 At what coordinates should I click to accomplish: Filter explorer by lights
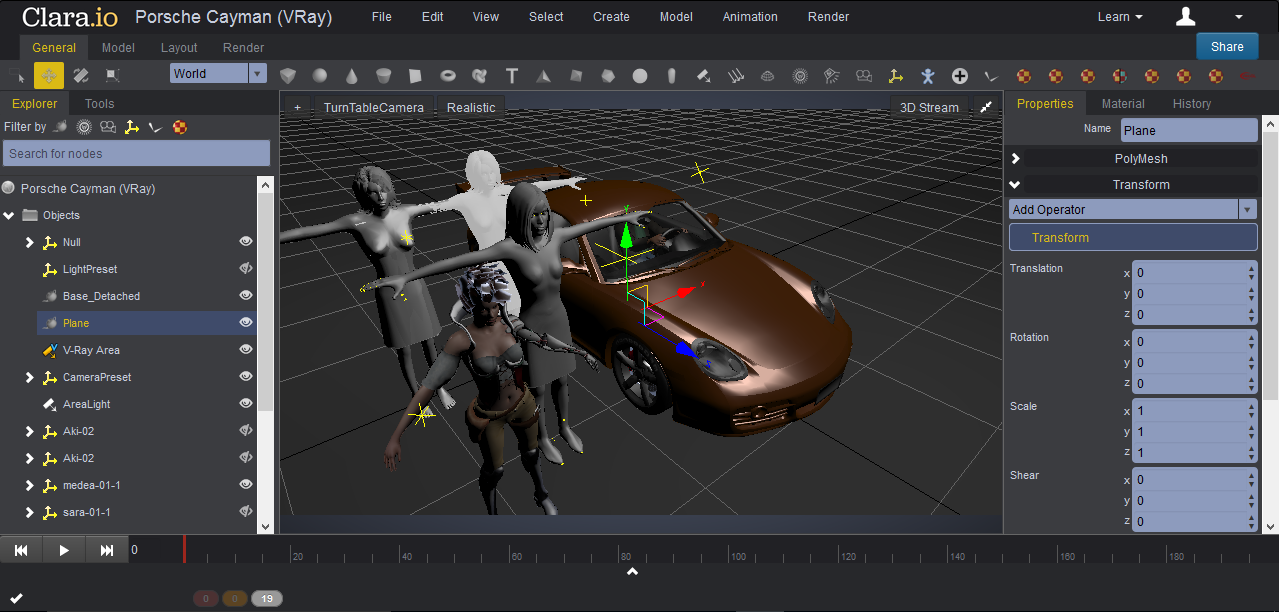[84, 127]
